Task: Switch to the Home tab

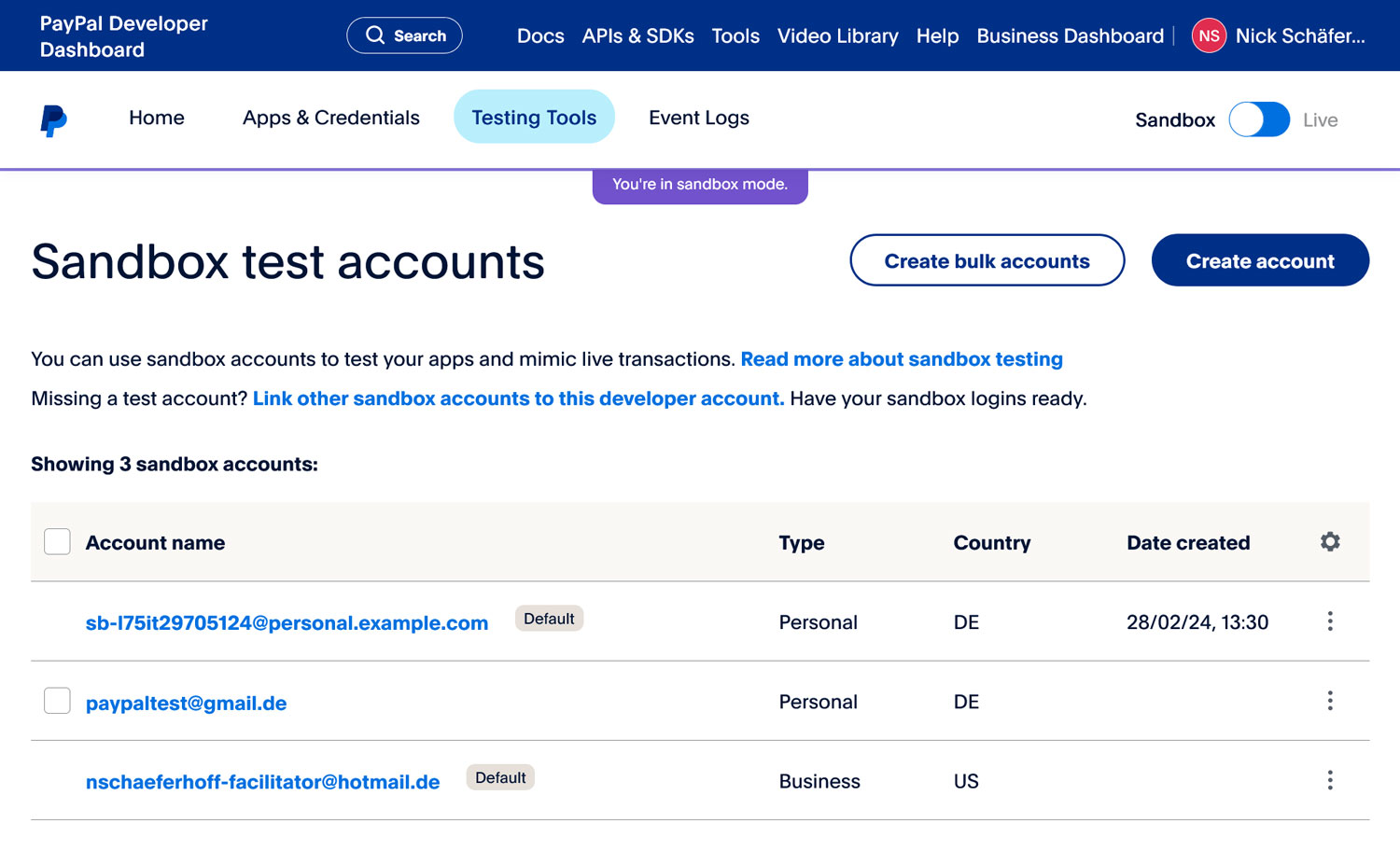Action: (157, 118)
